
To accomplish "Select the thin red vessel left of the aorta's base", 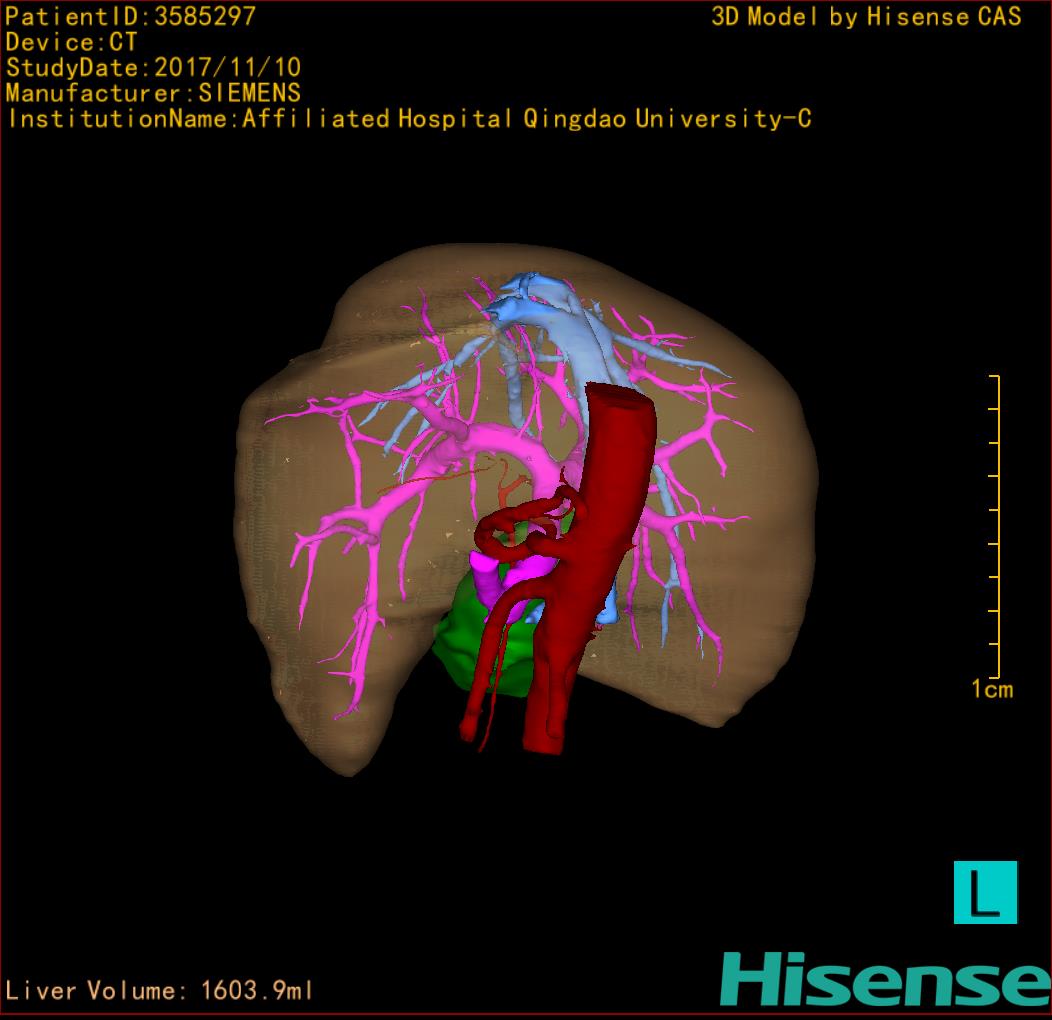I will tap(480, 690).
